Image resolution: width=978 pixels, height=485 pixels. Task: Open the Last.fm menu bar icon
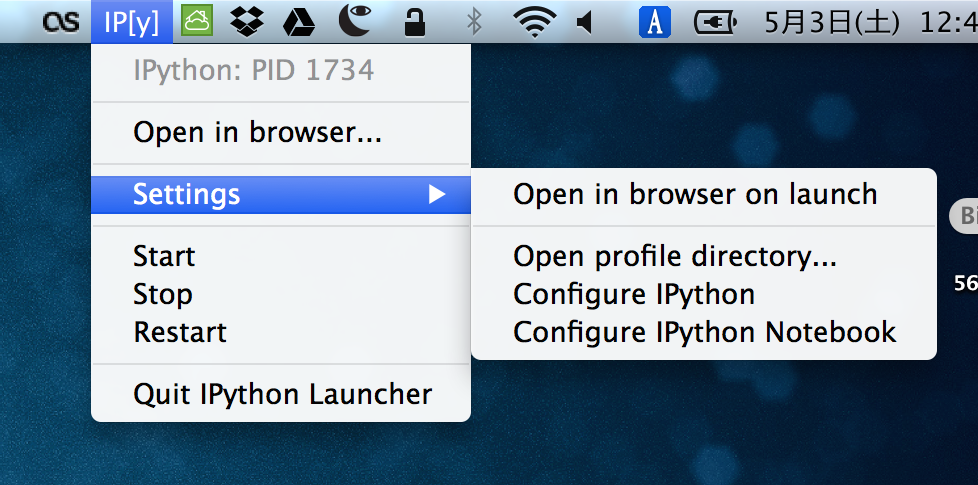pyautogui.click(x=61, y=22)
